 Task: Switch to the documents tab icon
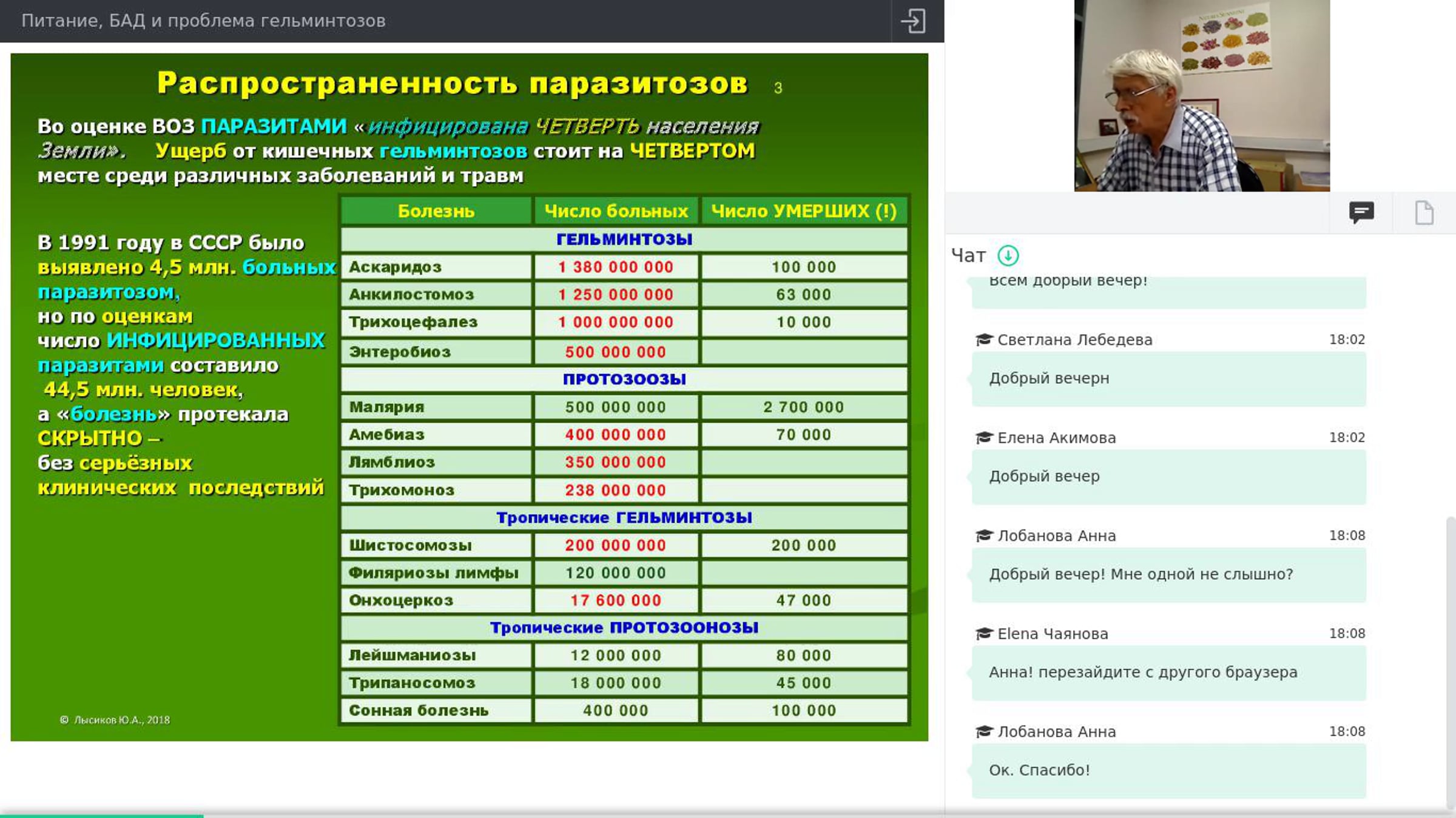point(1424,213)
